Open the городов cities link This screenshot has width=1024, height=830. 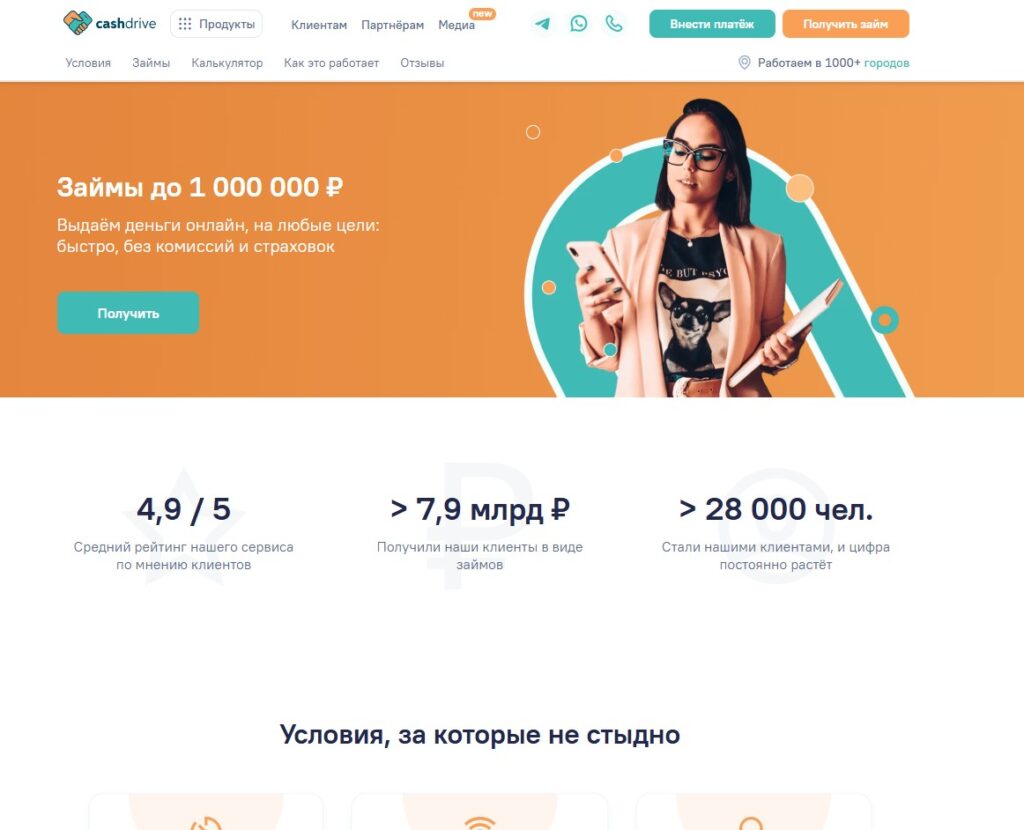(x=886, y=63)
